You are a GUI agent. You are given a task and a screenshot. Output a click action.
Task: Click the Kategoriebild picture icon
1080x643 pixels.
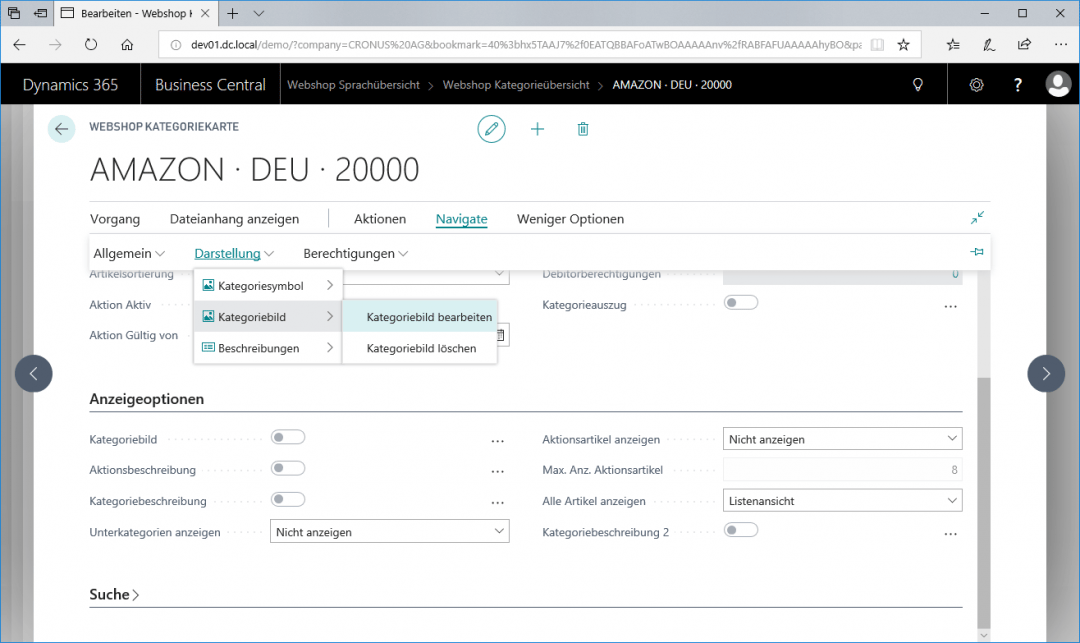point(208,316)
